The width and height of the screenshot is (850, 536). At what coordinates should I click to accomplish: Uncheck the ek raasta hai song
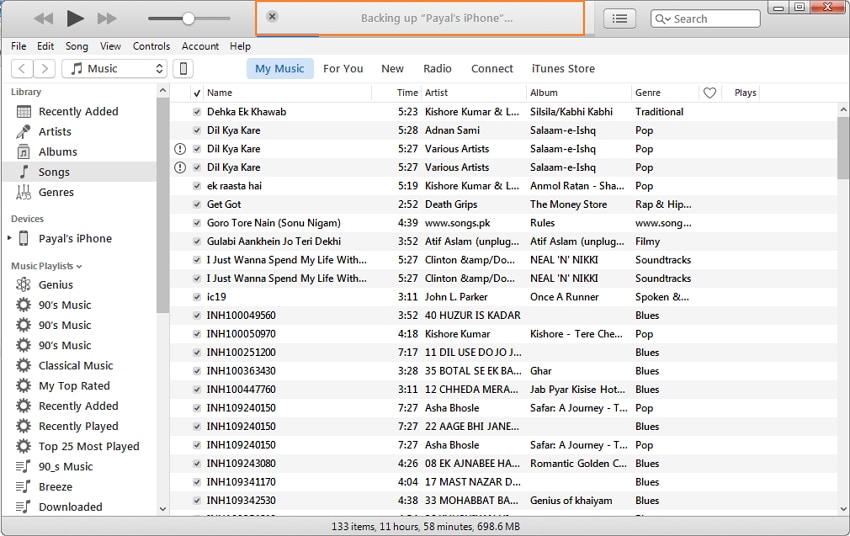pyautogui.click(x=197, y=186)
